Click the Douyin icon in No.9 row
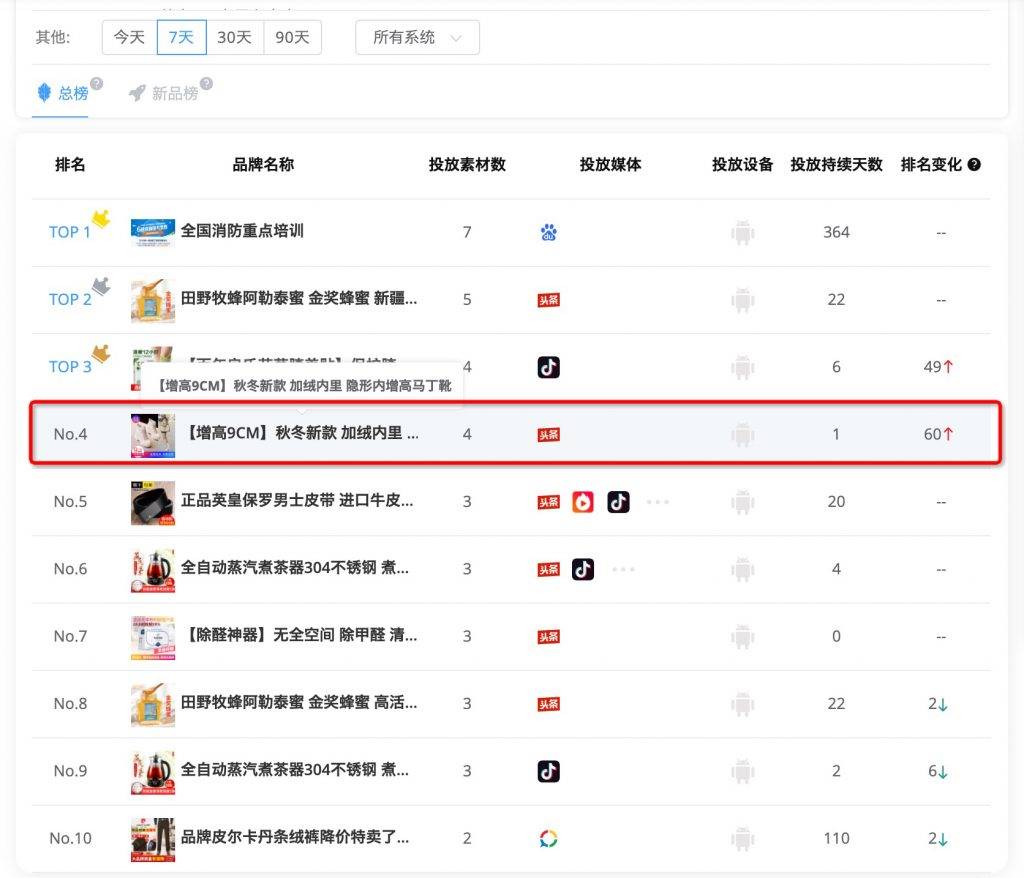The image size is (1024, 878). point(548,771)
